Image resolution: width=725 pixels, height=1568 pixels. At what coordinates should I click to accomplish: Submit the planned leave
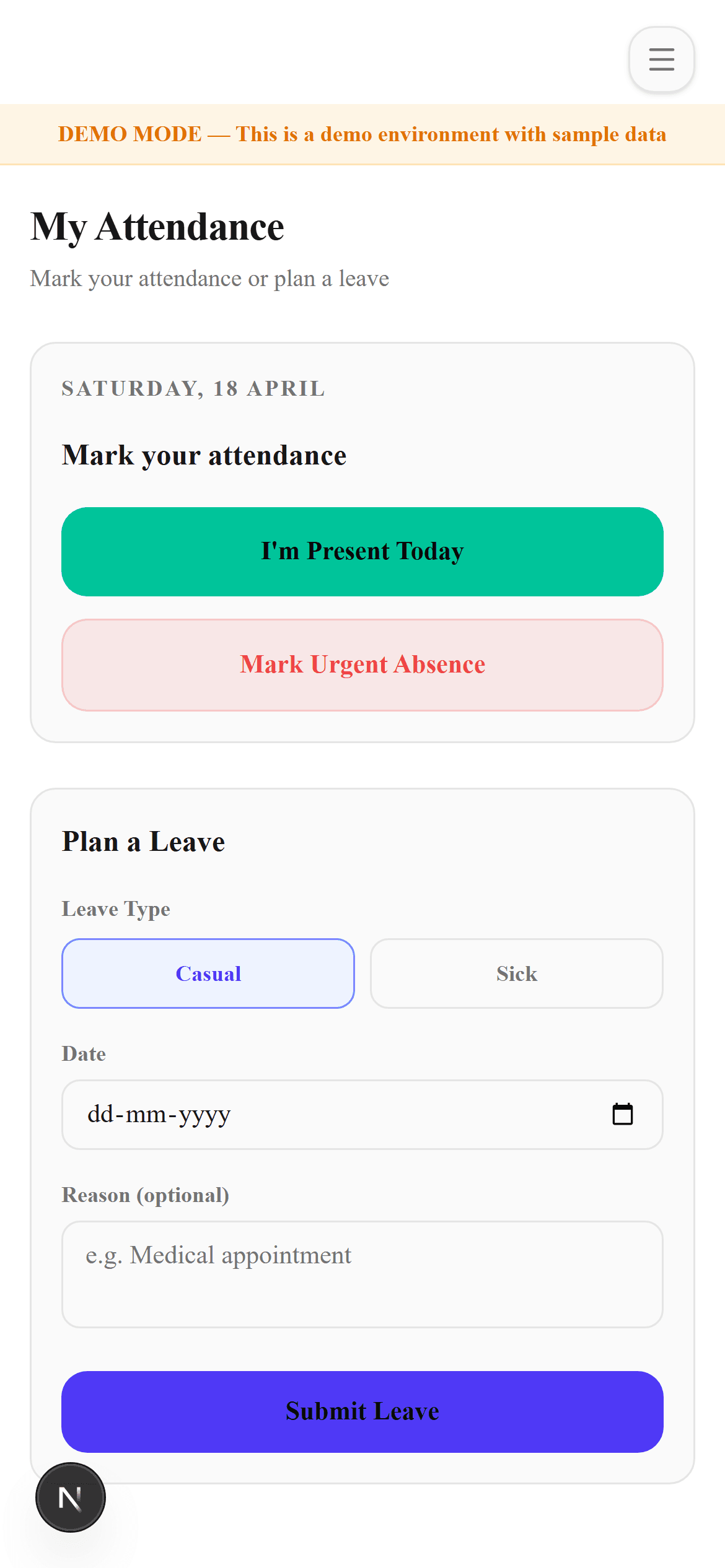pos(362,1411)
